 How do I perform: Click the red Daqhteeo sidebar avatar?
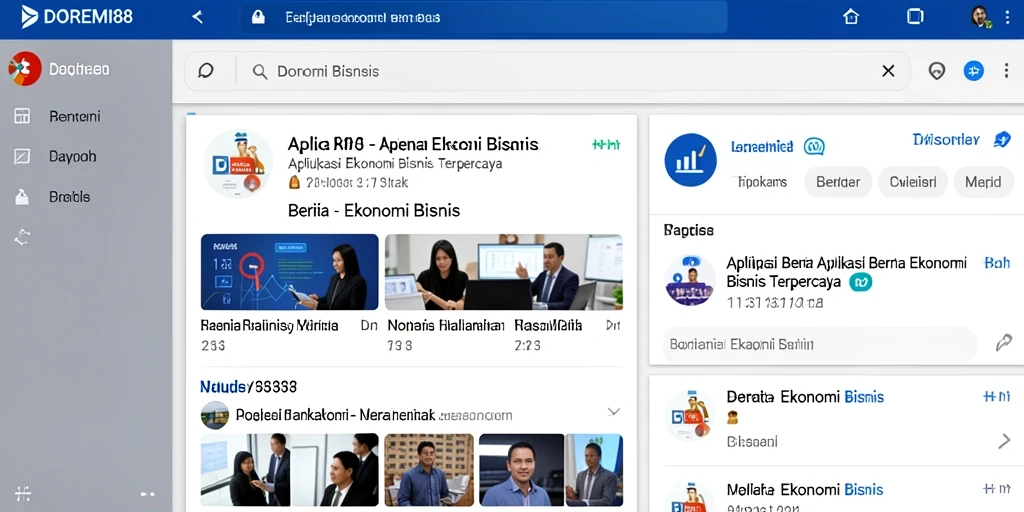point(25,69)
